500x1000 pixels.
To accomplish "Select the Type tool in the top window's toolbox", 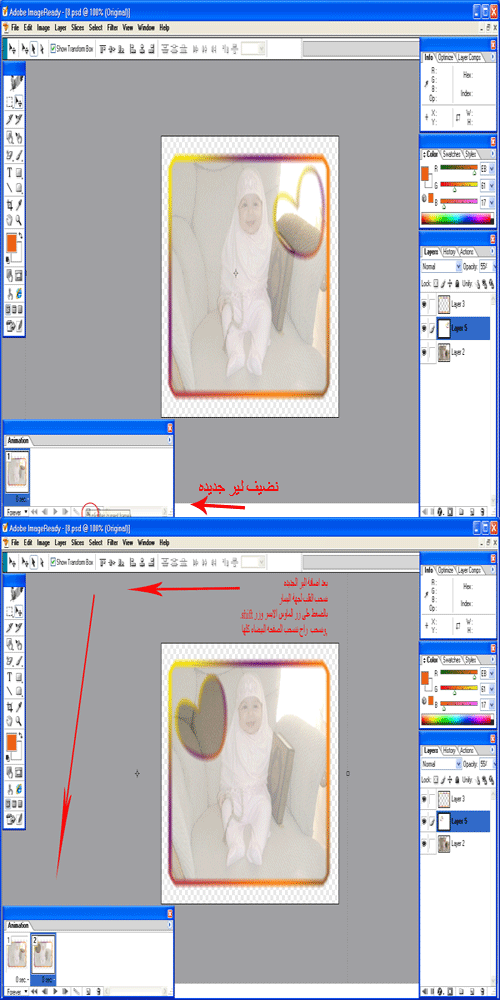I will pyautogui.click(x=10, y=173).
